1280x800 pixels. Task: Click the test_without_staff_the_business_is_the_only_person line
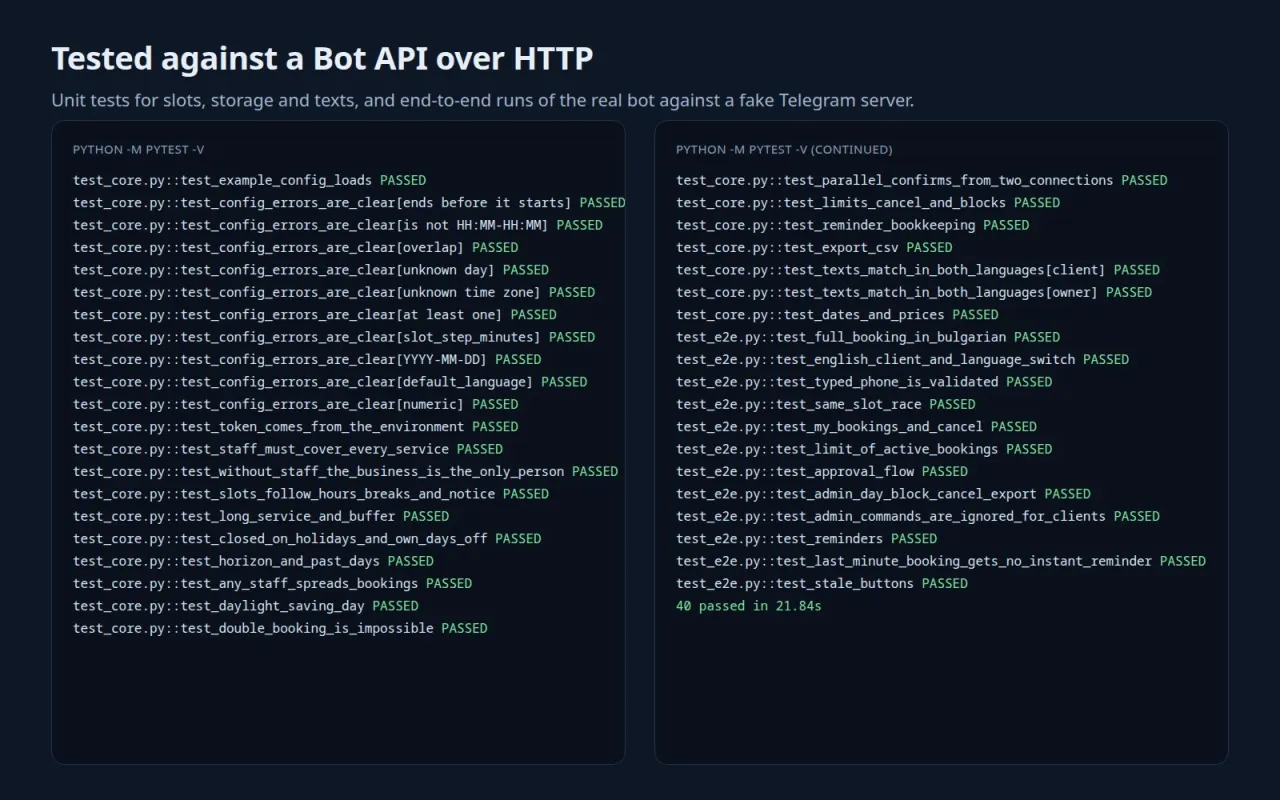coord(346,472)
